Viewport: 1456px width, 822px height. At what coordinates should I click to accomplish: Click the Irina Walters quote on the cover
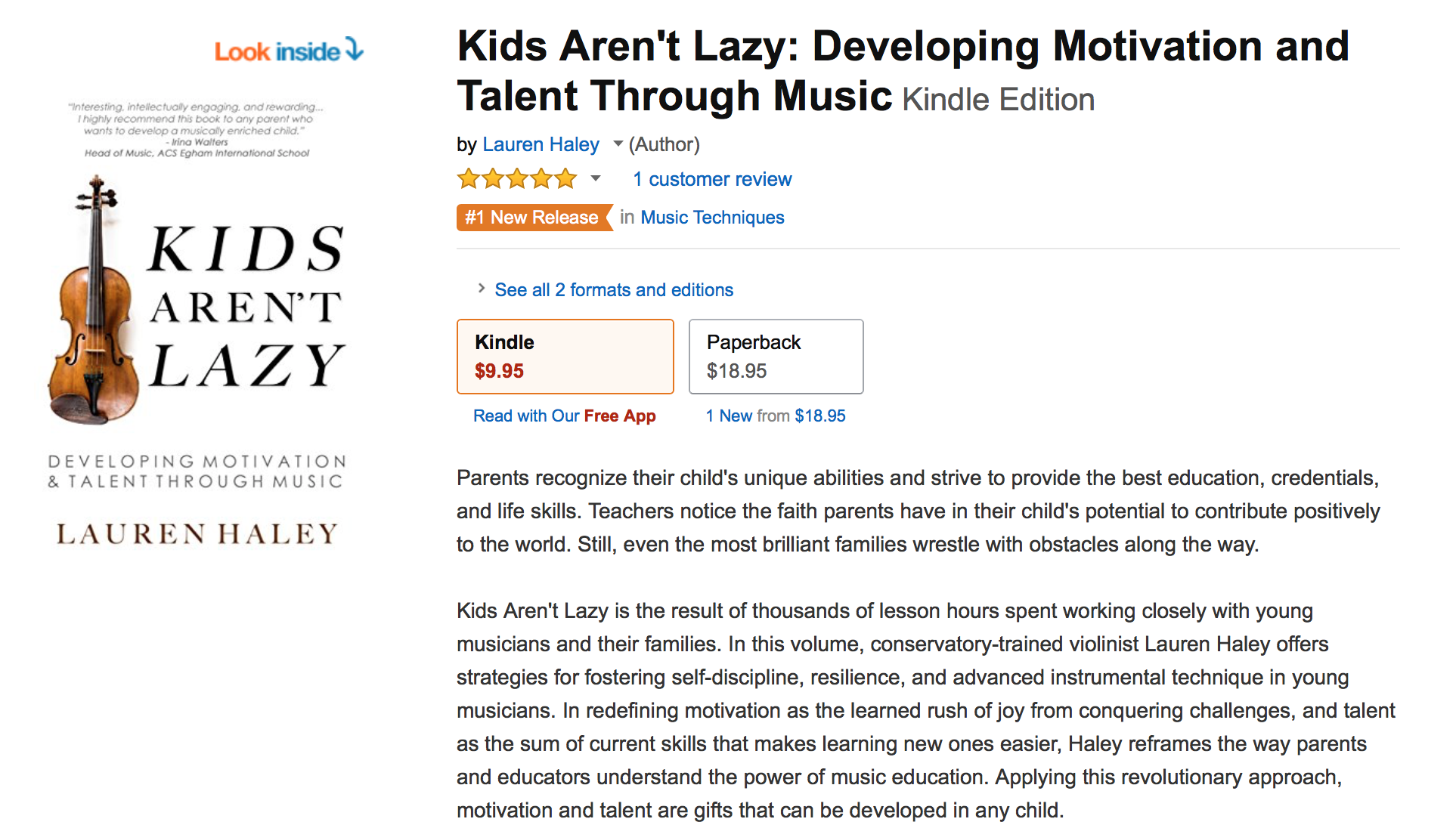(x=197, y=130)
